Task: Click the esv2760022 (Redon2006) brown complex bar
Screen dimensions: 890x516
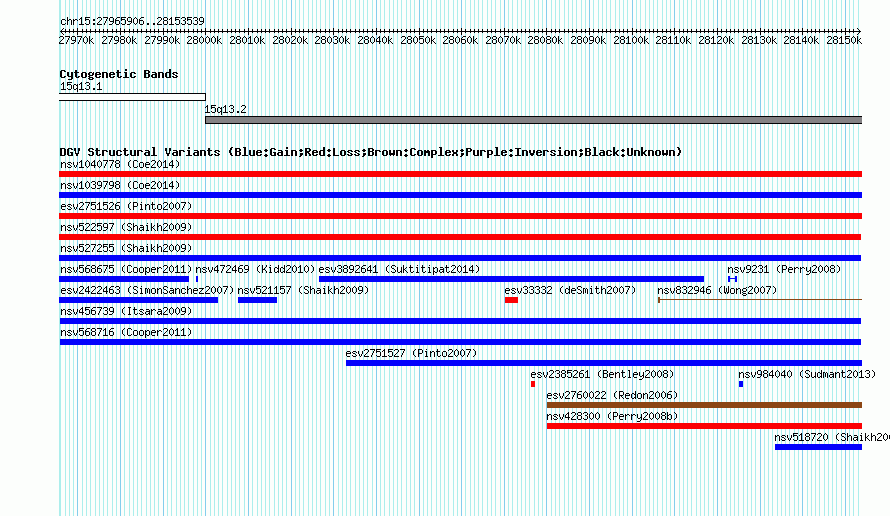Action: coord(704,405)
